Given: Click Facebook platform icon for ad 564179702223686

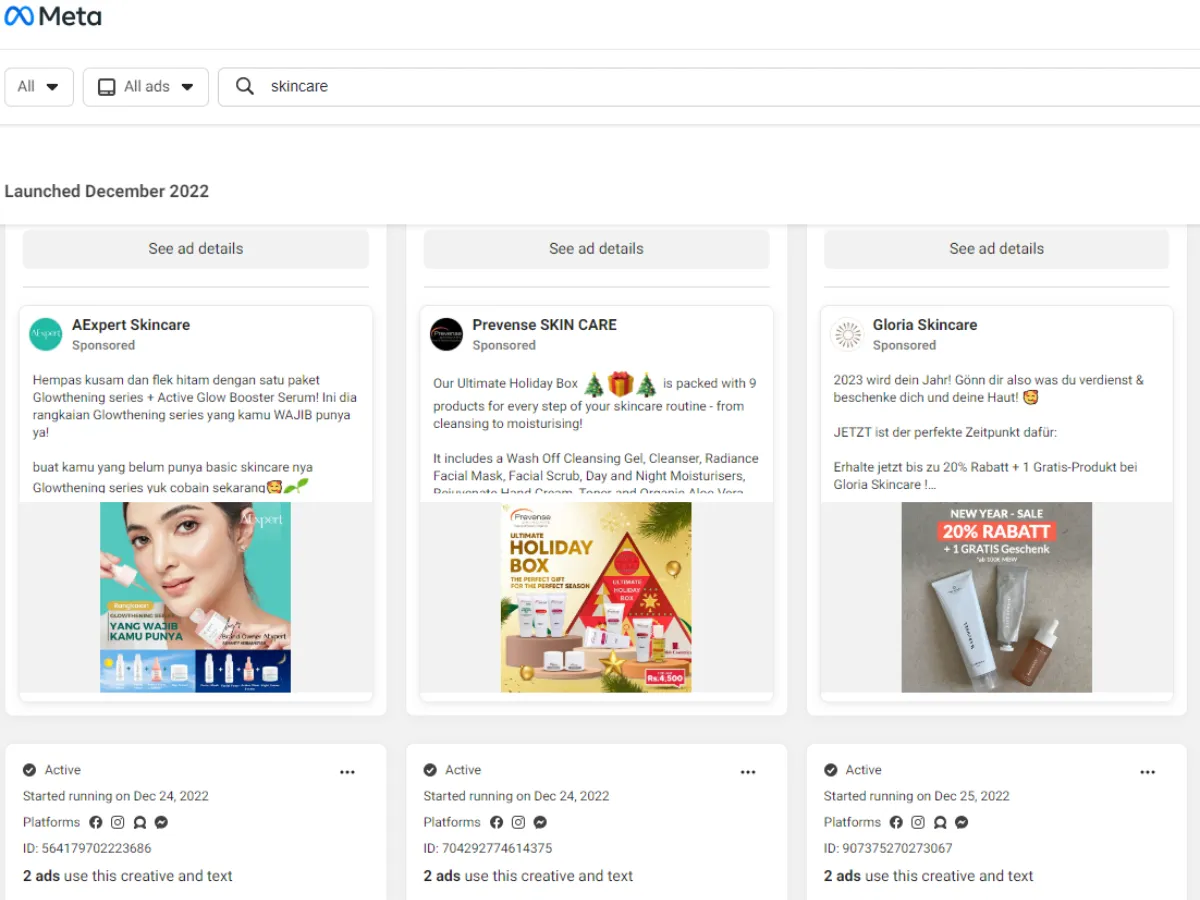Looking at the screenshot, I should [96, 822].
